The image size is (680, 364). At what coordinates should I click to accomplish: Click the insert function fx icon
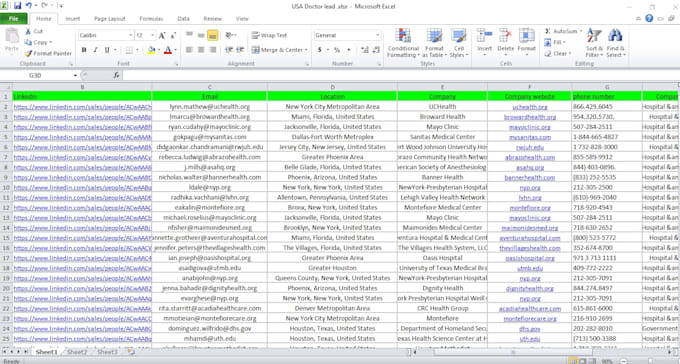(116, 75)
